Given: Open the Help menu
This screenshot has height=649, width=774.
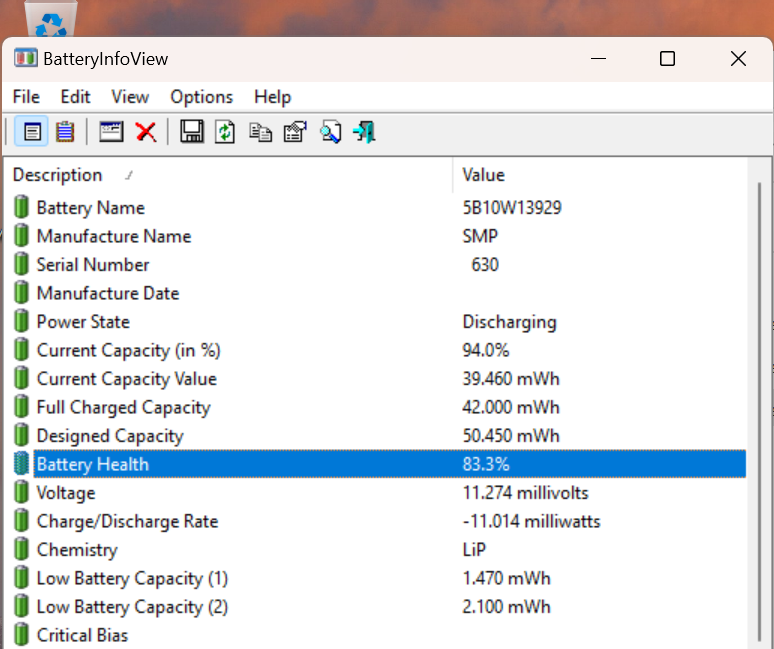Looking at the screenshot, I should [x=272, y=97].
